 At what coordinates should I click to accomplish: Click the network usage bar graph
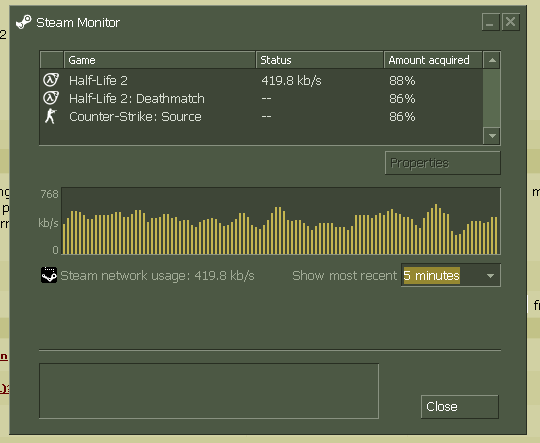tap(281, 221)
